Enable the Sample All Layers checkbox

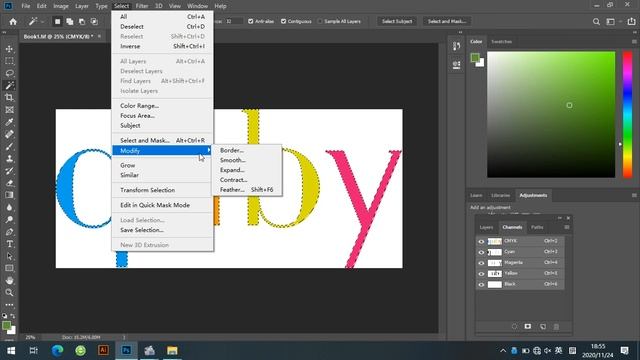320,21
